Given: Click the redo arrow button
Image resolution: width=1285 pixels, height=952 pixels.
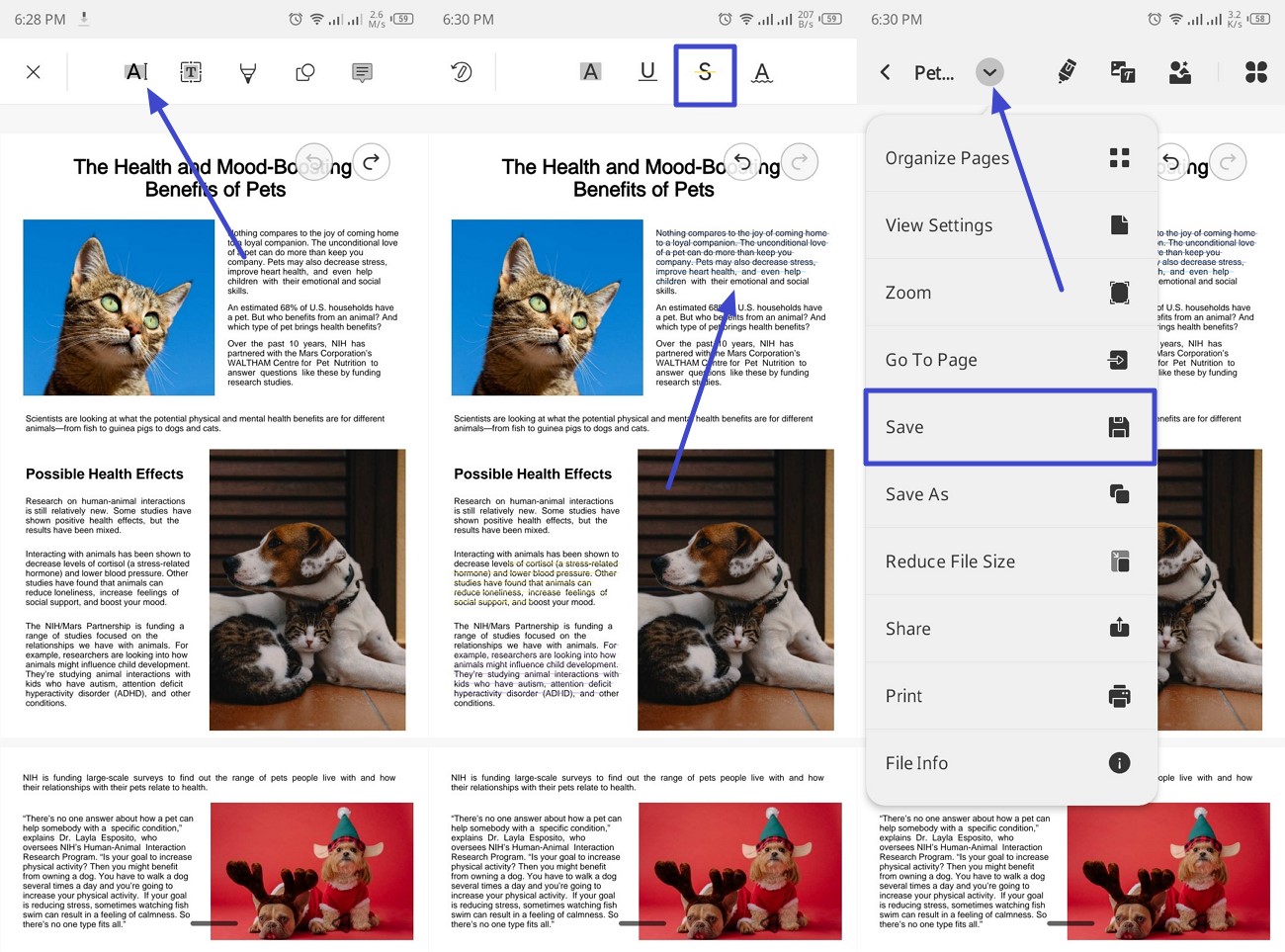Looking at the screenshot, I should pos(371,161).
